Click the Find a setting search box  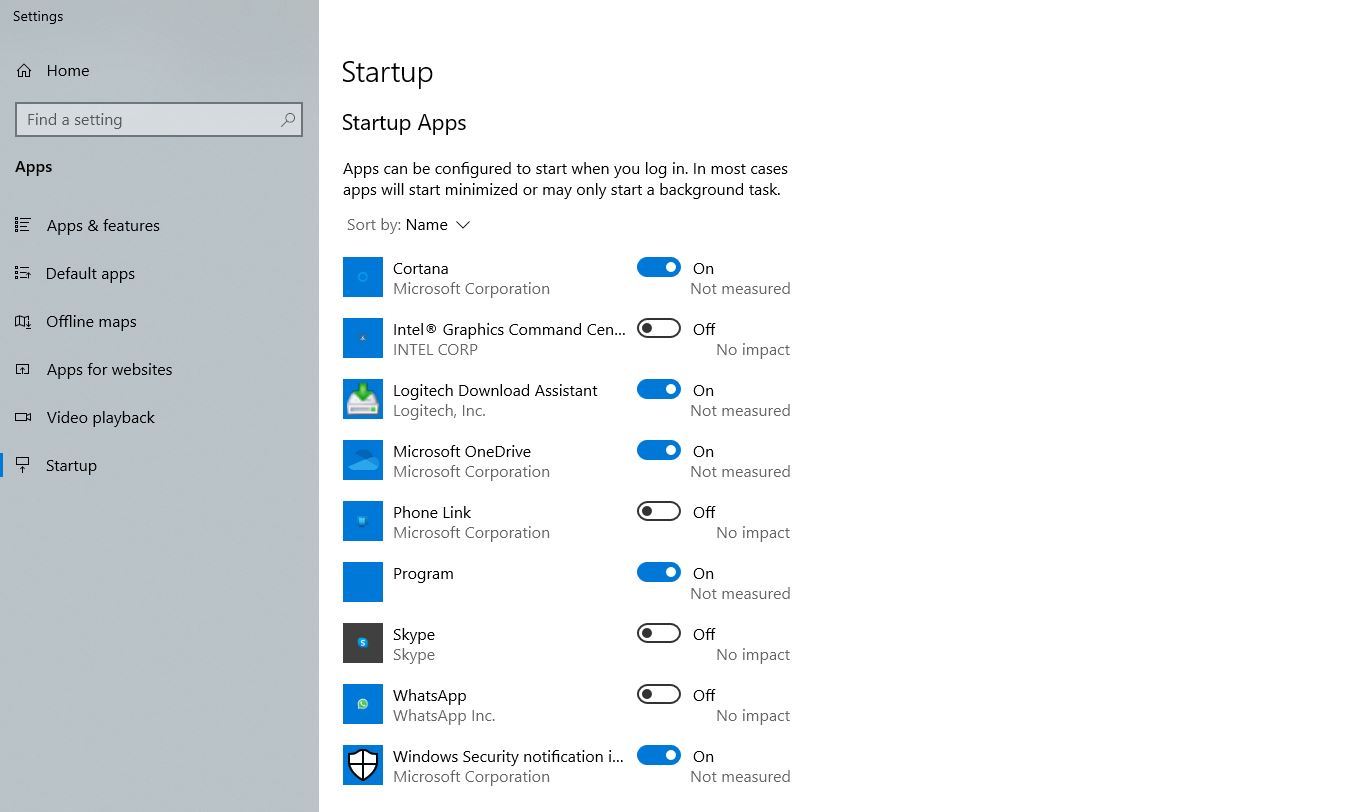click(159, 120)
